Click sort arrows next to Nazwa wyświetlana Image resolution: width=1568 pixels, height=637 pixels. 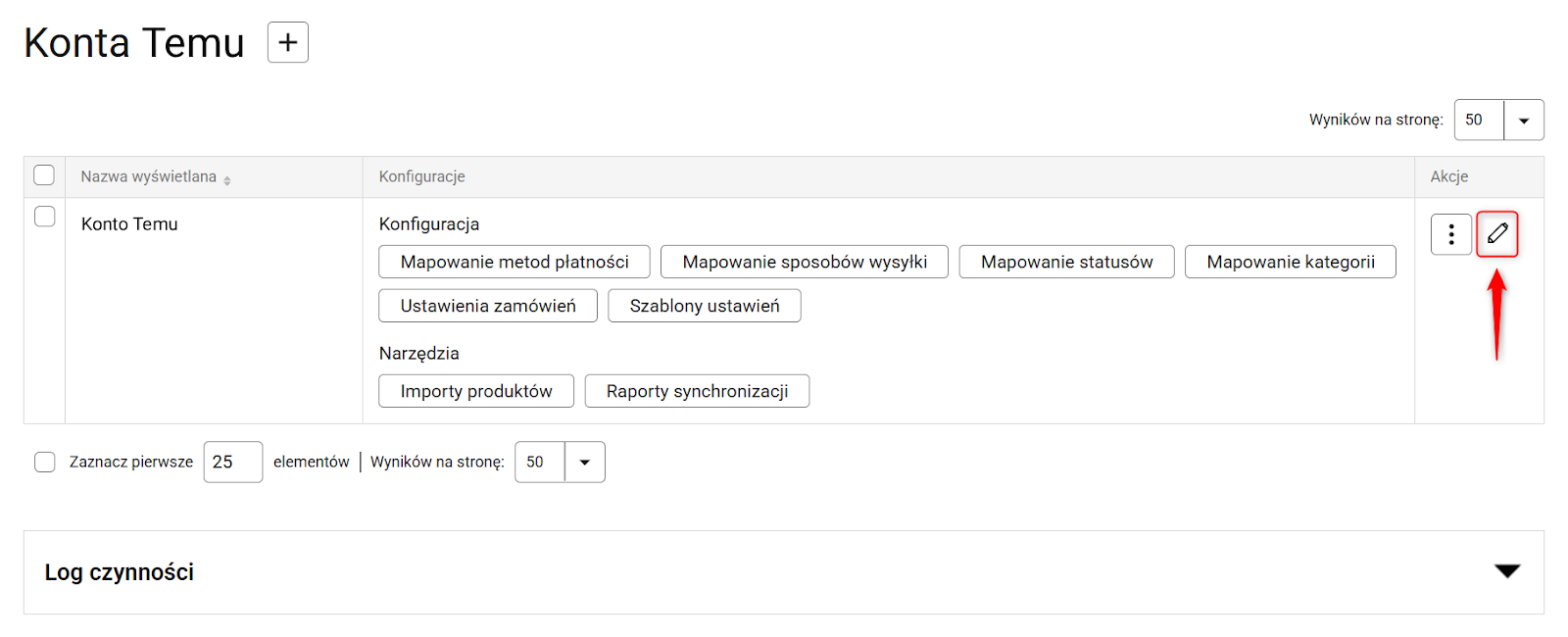pos(227,180)
